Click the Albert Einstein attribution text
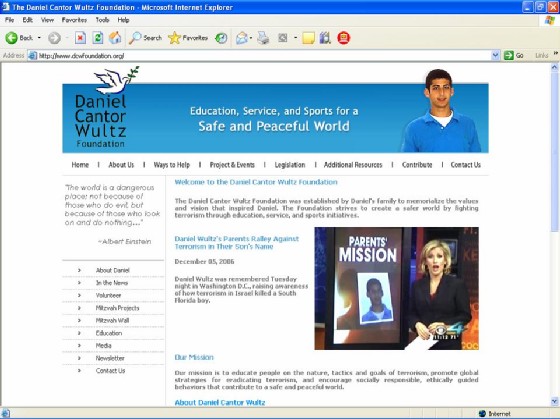 [x=124, y=241]
